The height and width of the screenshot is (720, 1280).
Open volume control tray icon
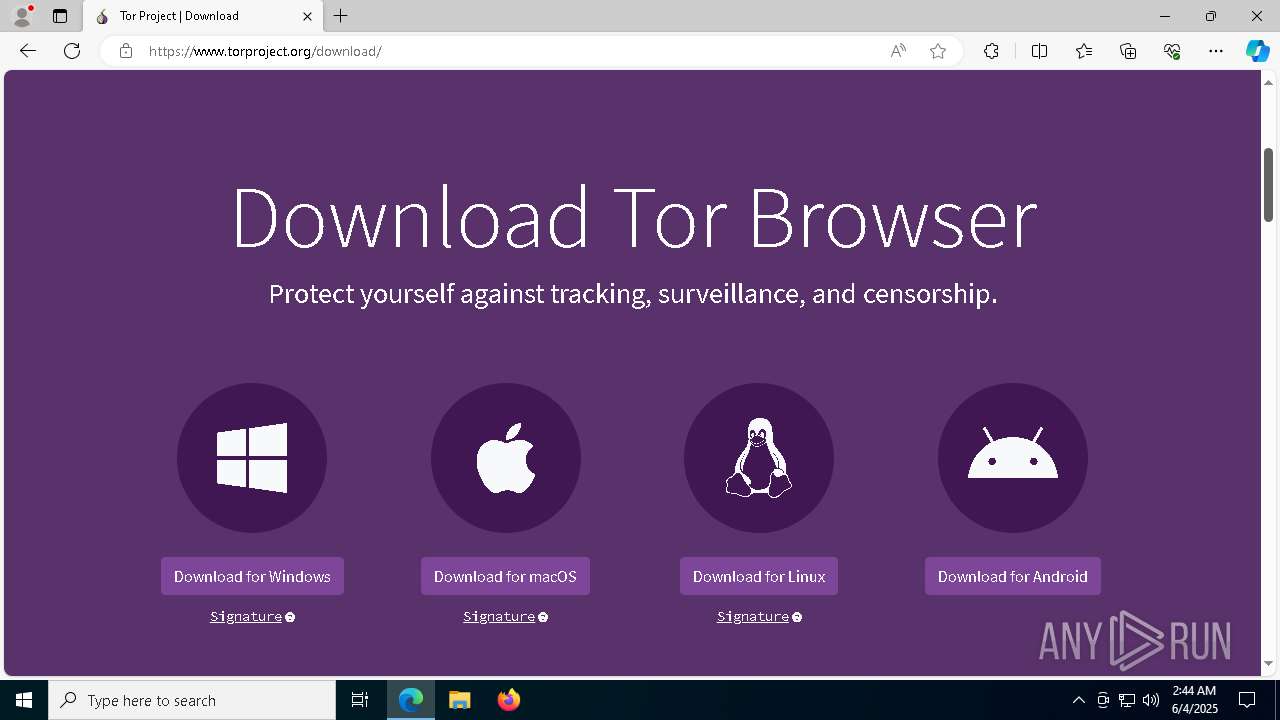coord(1151,700)
